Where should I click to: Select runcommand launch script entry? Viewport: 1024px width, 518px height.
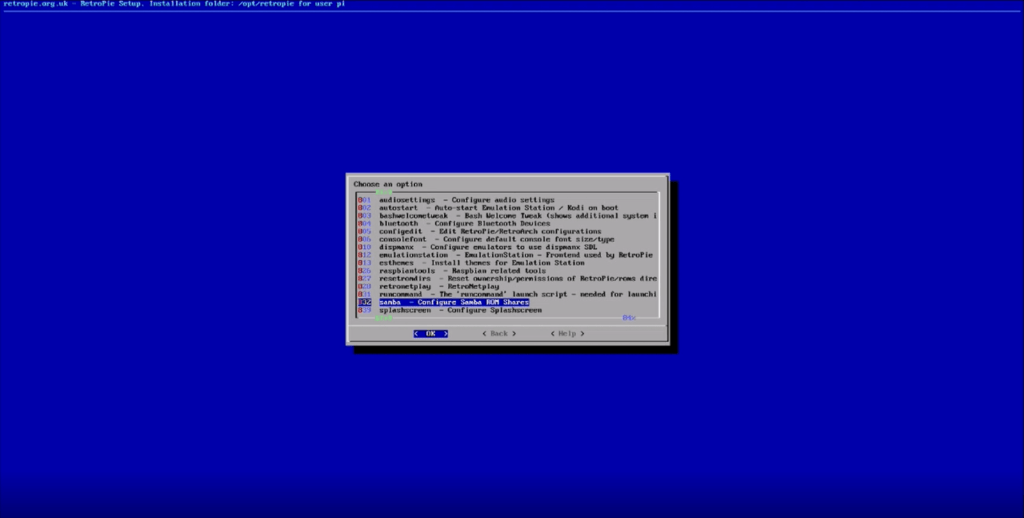coord(507,294)
